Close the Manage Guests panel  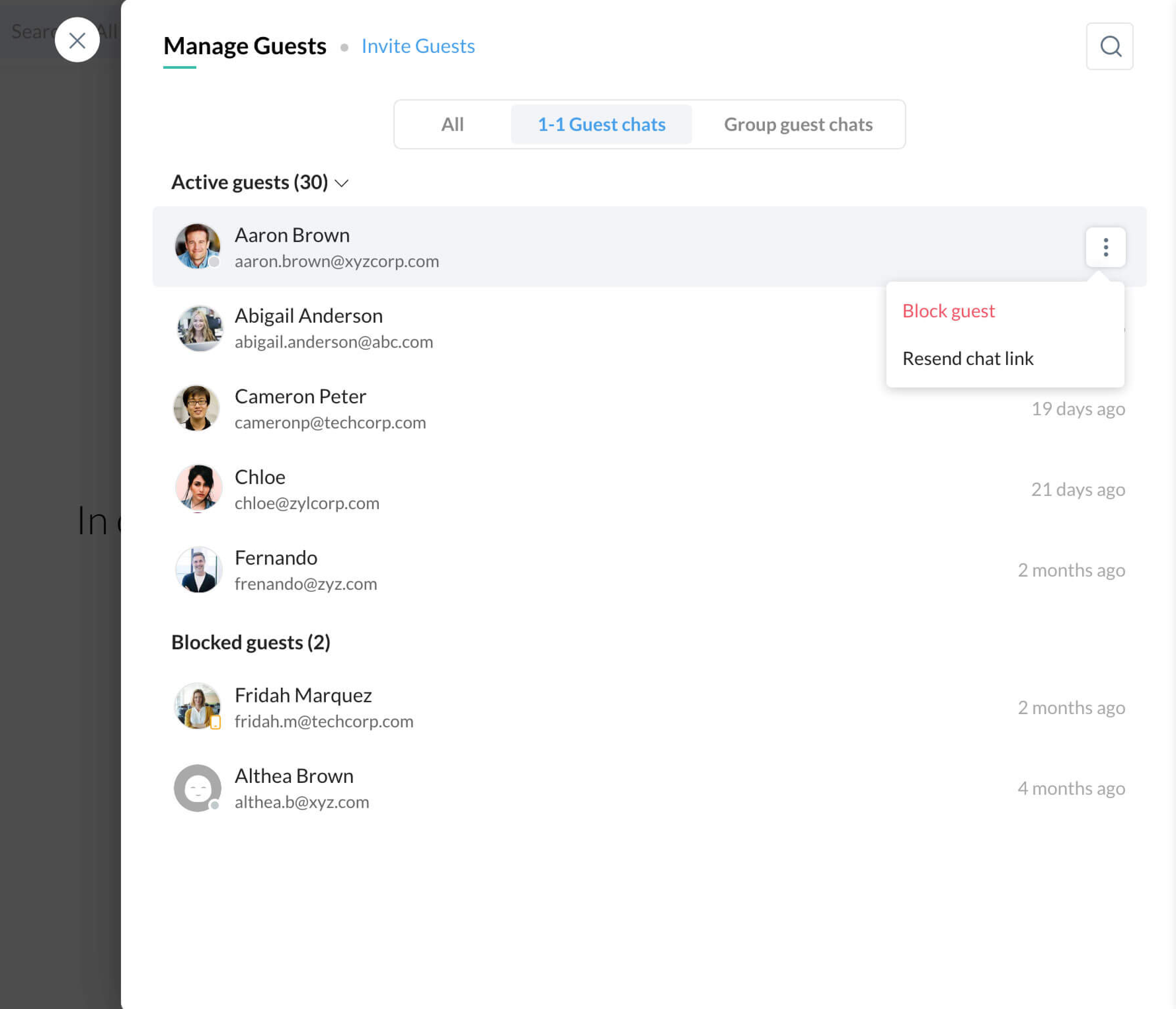77,40
